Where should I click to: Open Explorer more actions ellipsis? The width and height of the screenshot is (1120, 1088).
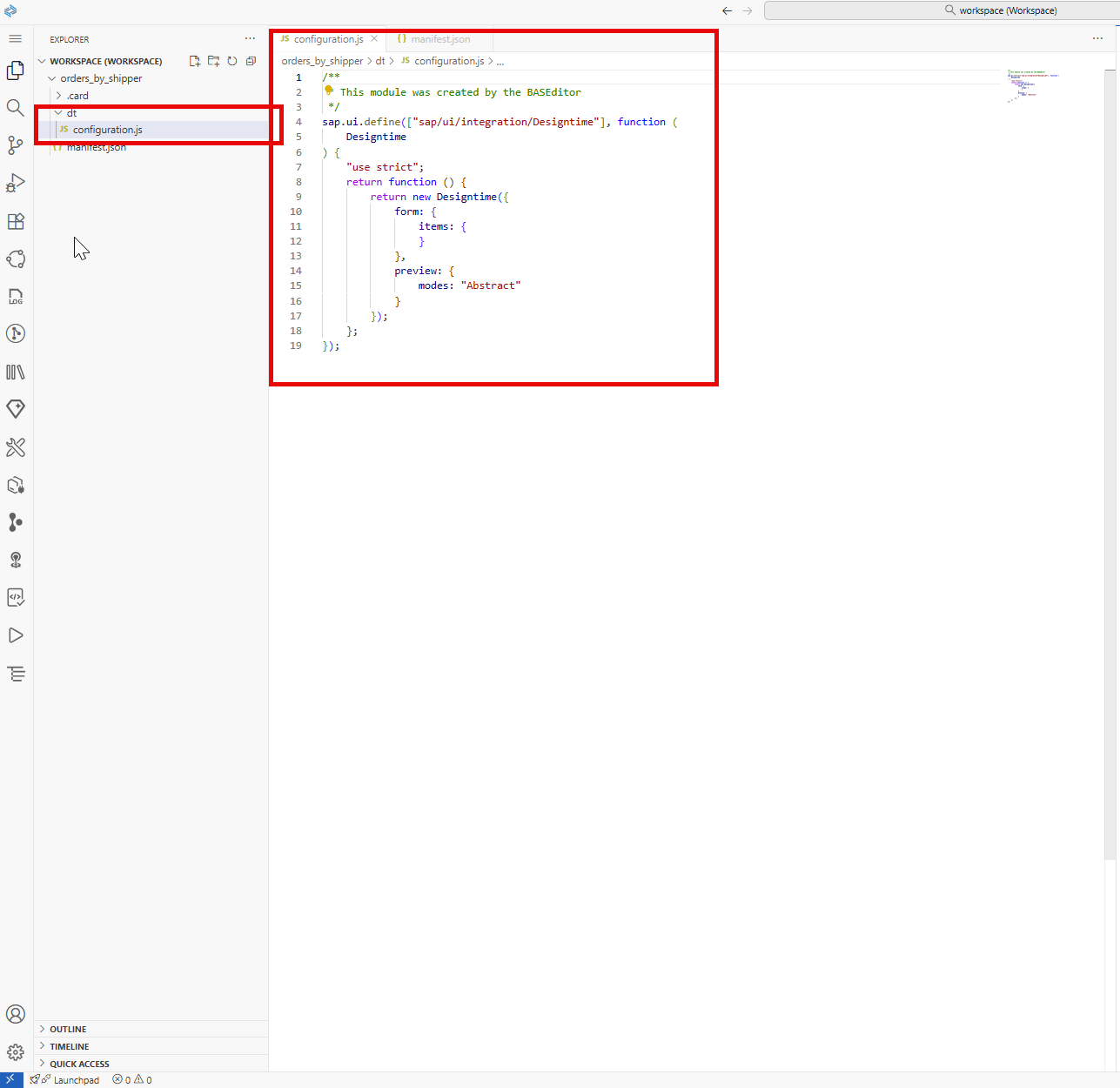[x=251, y=39]
